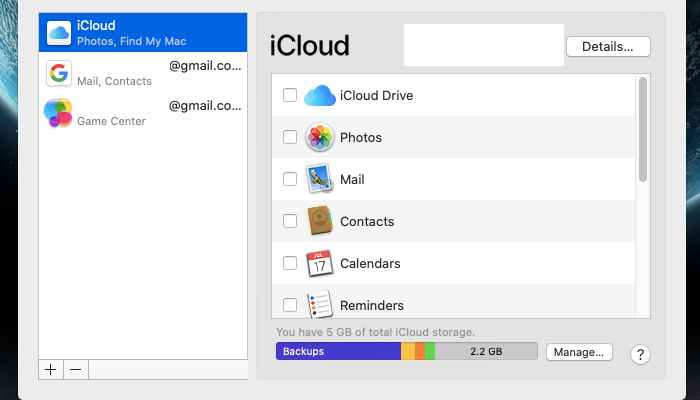Click the minus icon to remove account
The height and width of the screenshot is (400, 700).
coord(76,370)
